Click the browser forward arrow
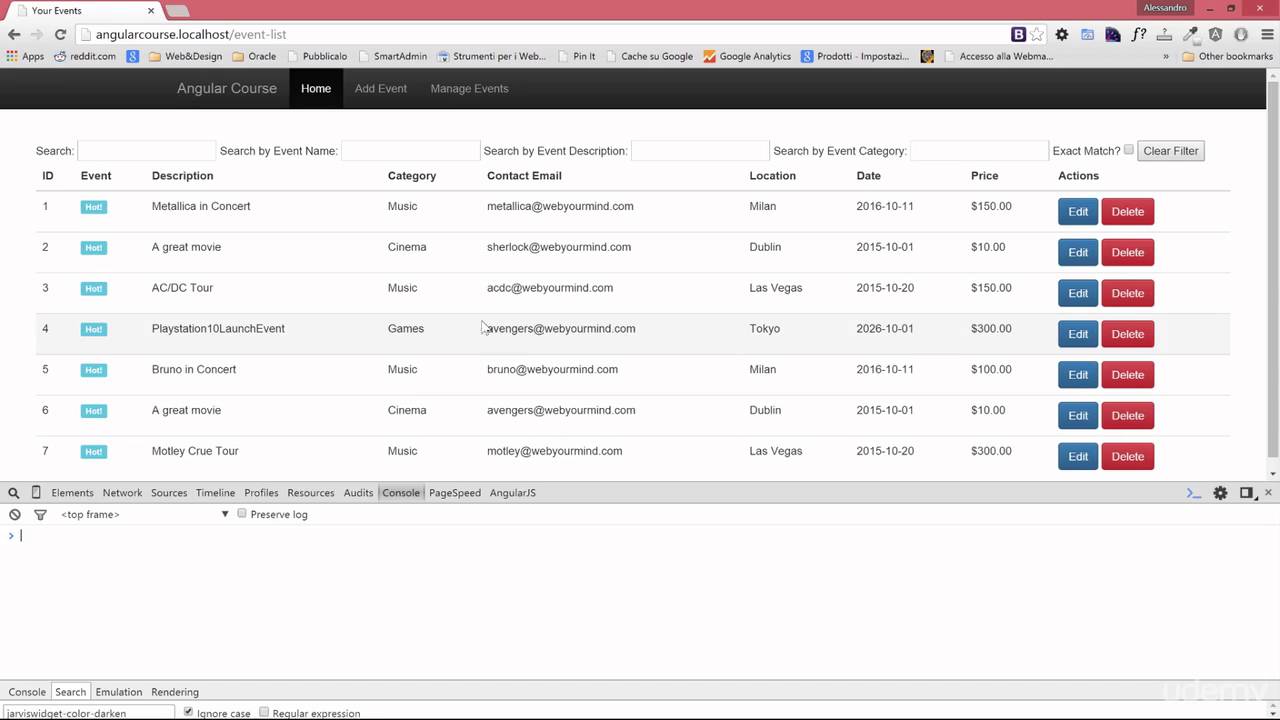Viewport: 1280px width, 720px height. [37, 34]
